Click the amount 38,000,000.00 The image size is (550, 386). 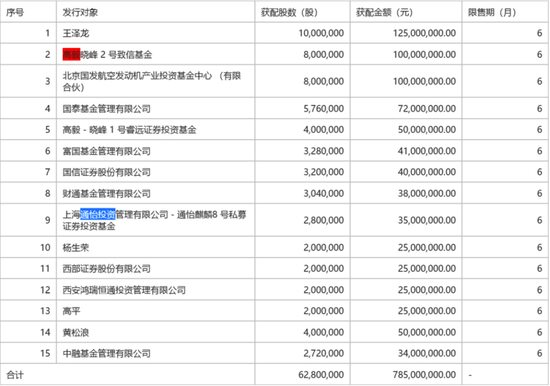(x=427, y=194)
